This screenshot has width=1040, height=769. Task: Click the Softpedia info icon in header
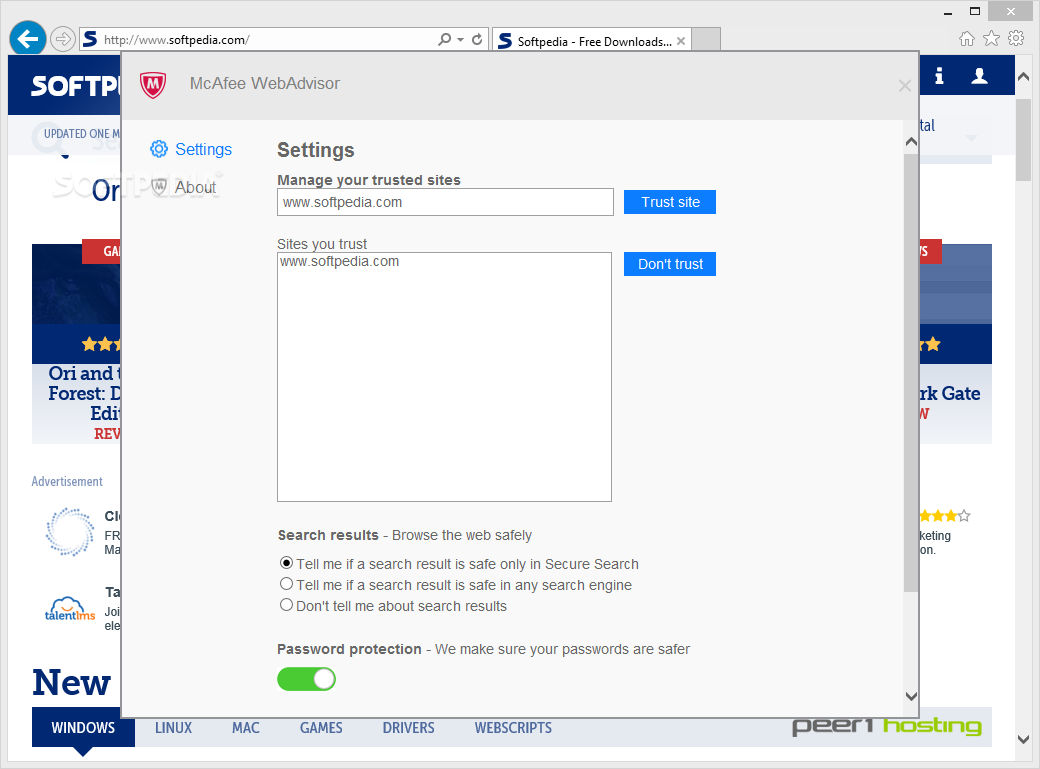tap(939, 76)
